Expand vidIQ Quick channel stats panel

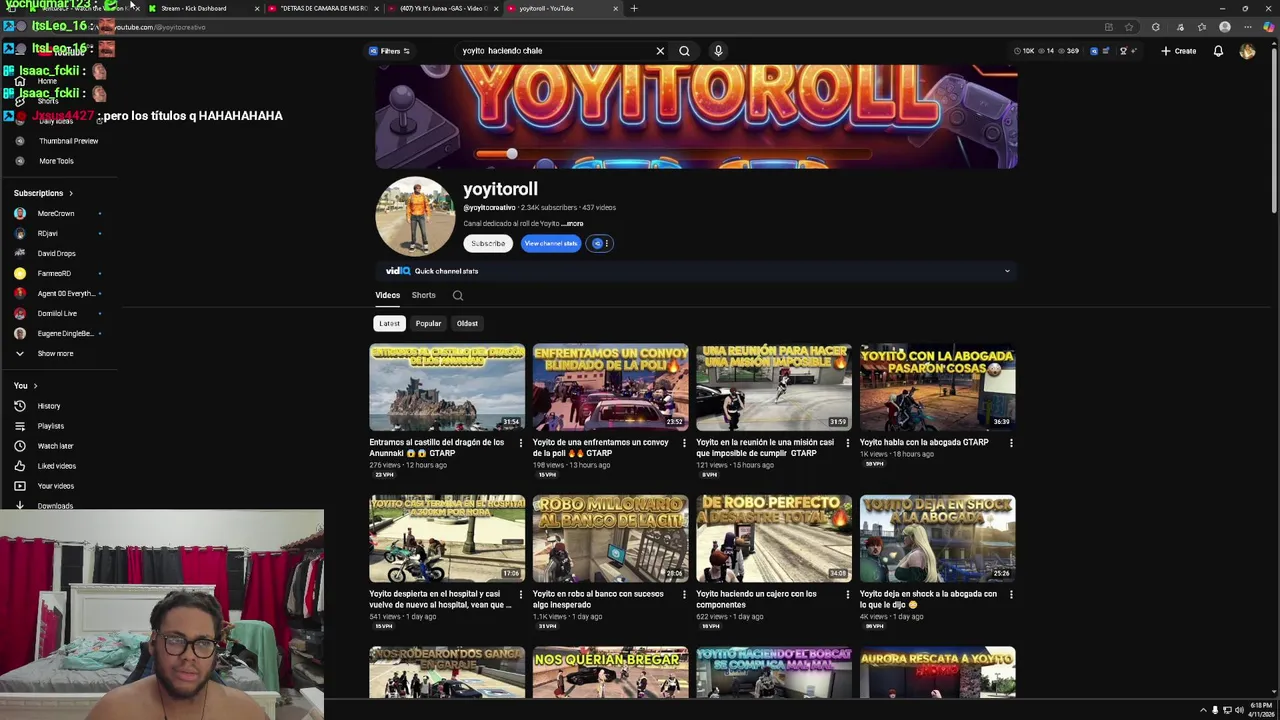coord(1007,271)
